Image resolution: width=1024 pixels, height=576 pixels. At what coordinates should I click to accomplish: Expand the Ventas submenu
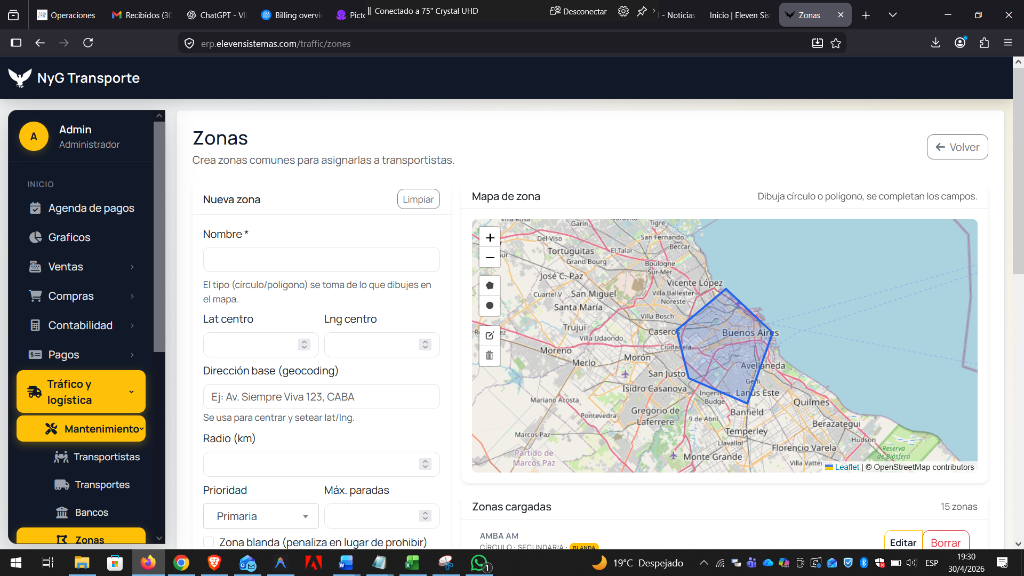pos(82,266)
